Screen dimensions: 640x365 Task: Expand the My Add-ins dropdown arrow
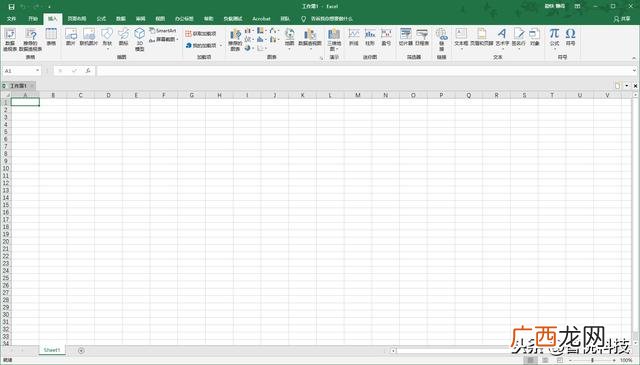pyautogui.click(x=221, y=45)
